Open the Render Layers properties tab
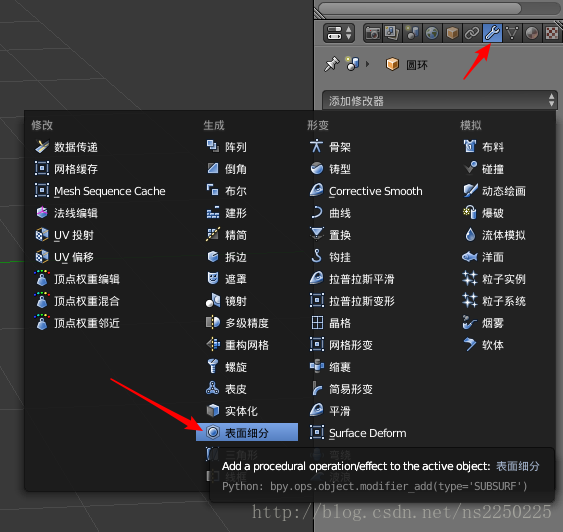The width and height of the screenshot is (563, 532). pos(392,33)
